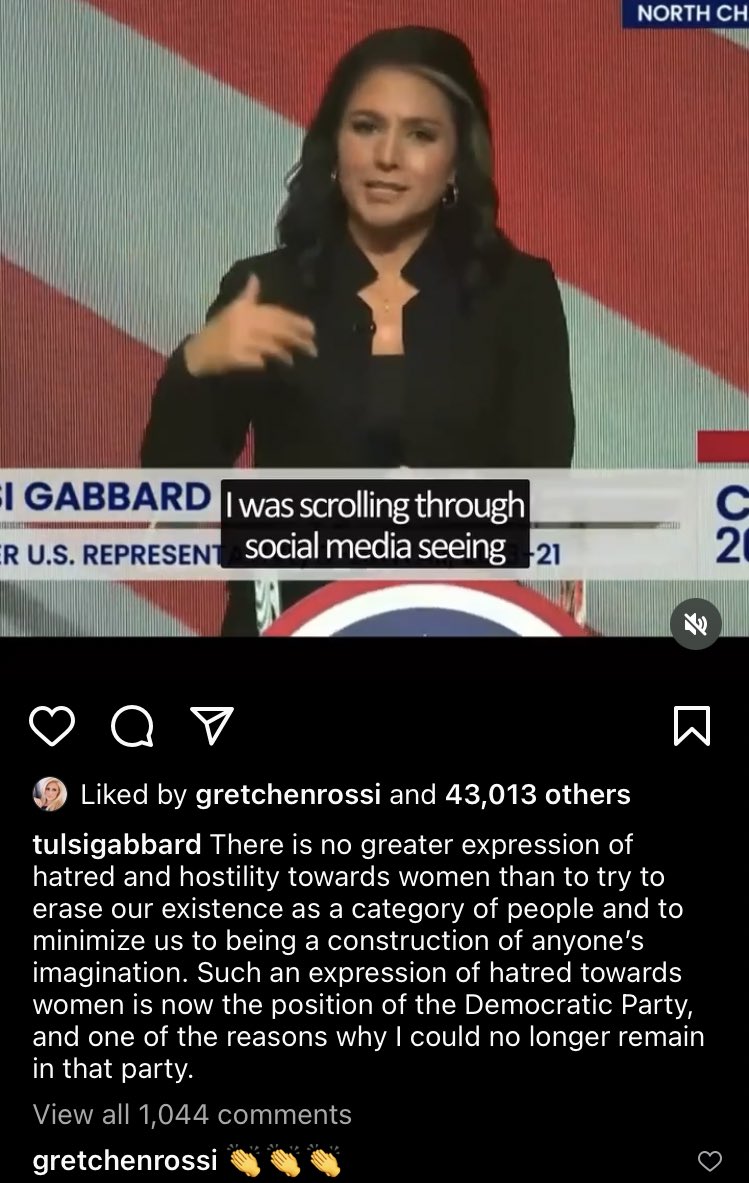Save post with the bookmark icon
This screenshot has height=1183, width=749.
pyautogui.click(x=692, y=726)
